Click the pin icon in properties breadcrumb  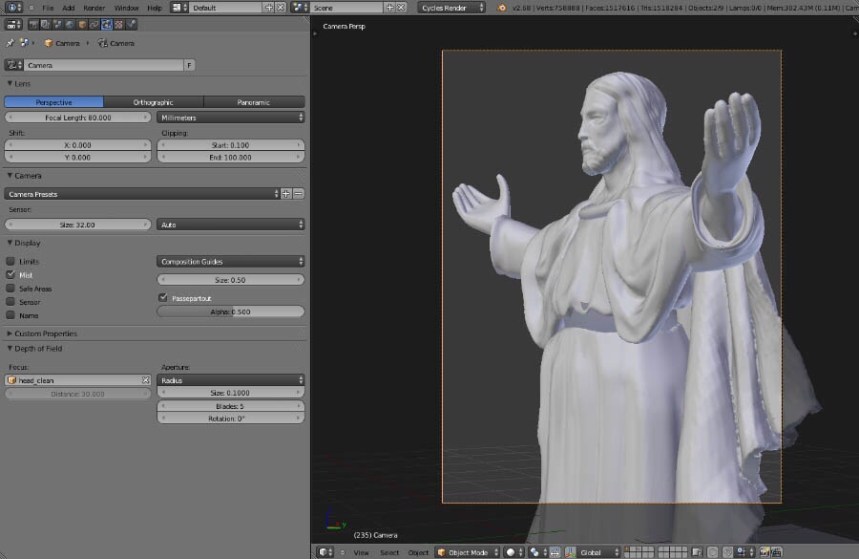[x=12, y=43]
